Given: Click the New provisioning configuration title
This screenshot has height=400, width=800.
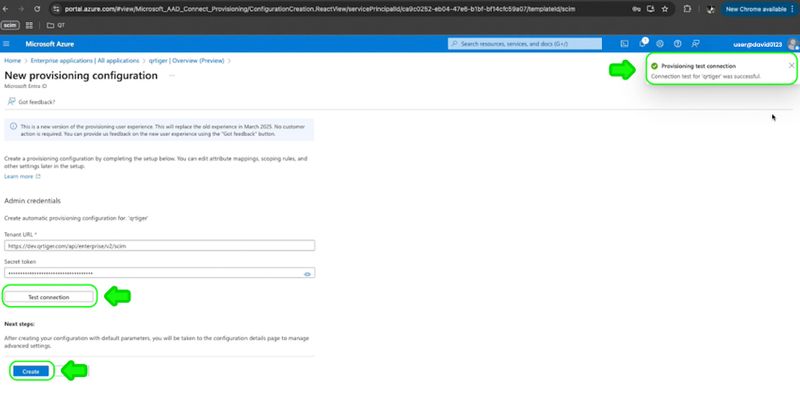Looking at the screenshot, I should tap(81, 76).
